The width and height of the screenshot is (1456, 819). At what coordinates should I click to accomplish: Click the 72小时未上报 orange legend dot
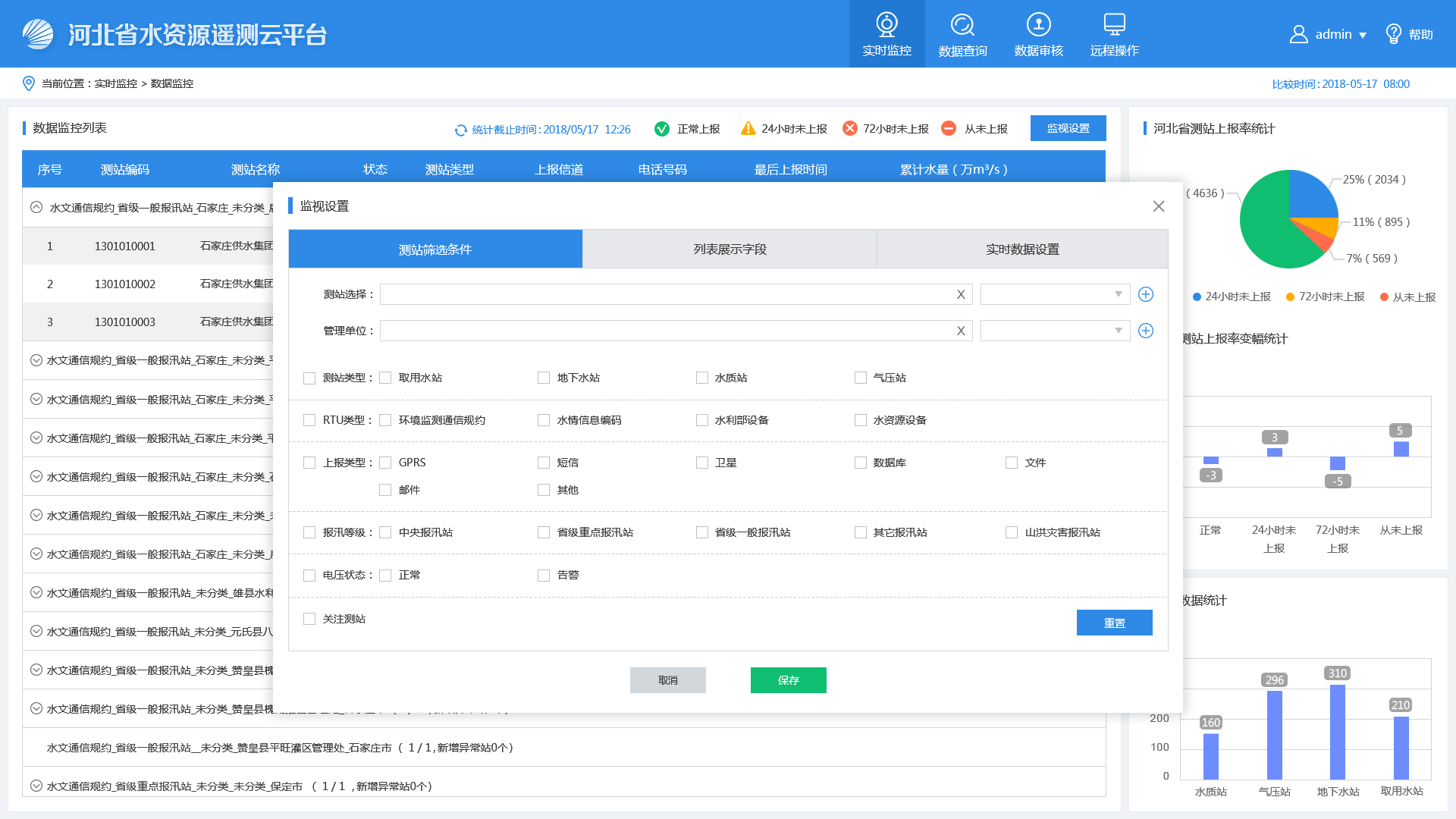1290,297
